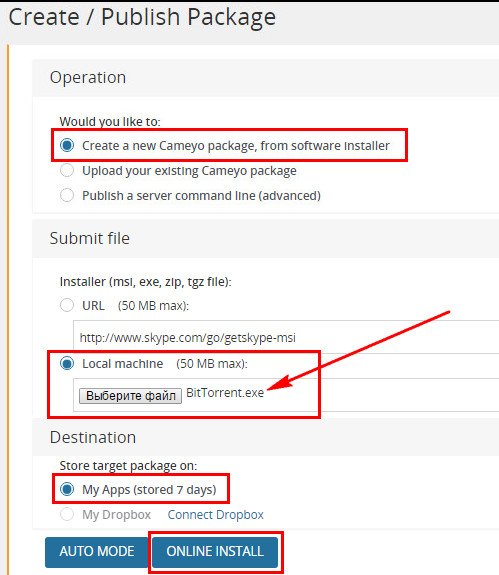
Task: Click the 'Create a new Cameyo package' label text
Action: (236, 146)
